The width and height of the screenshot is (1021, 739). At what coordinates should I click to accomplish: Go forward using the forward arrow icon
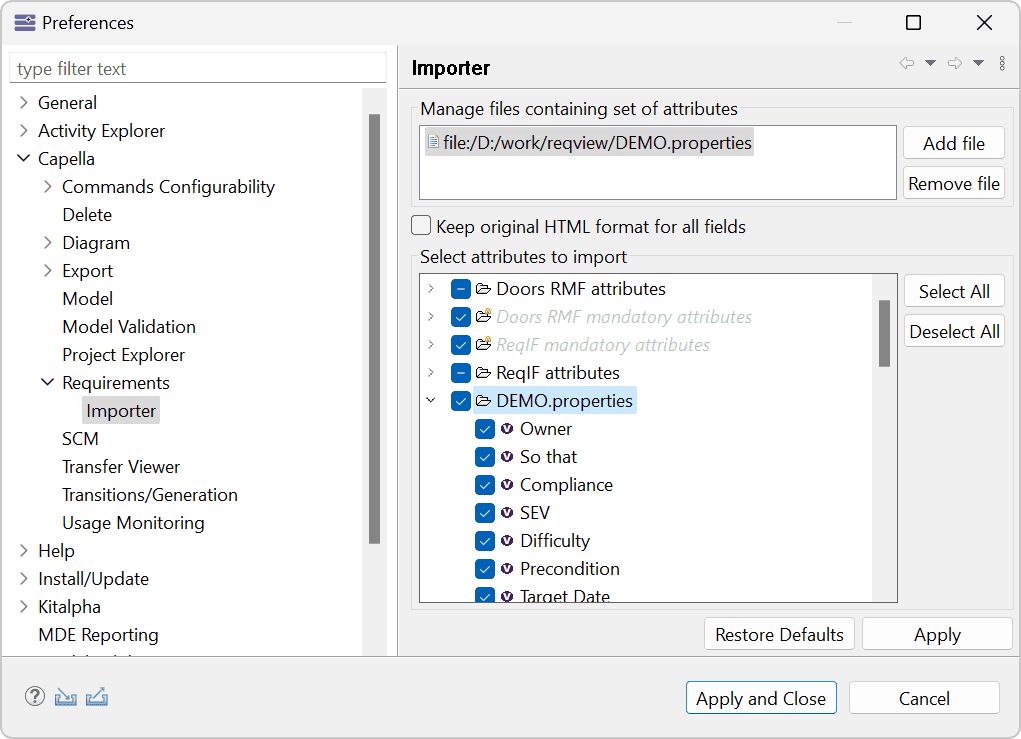pyautogui.click(x=955, y=63)
